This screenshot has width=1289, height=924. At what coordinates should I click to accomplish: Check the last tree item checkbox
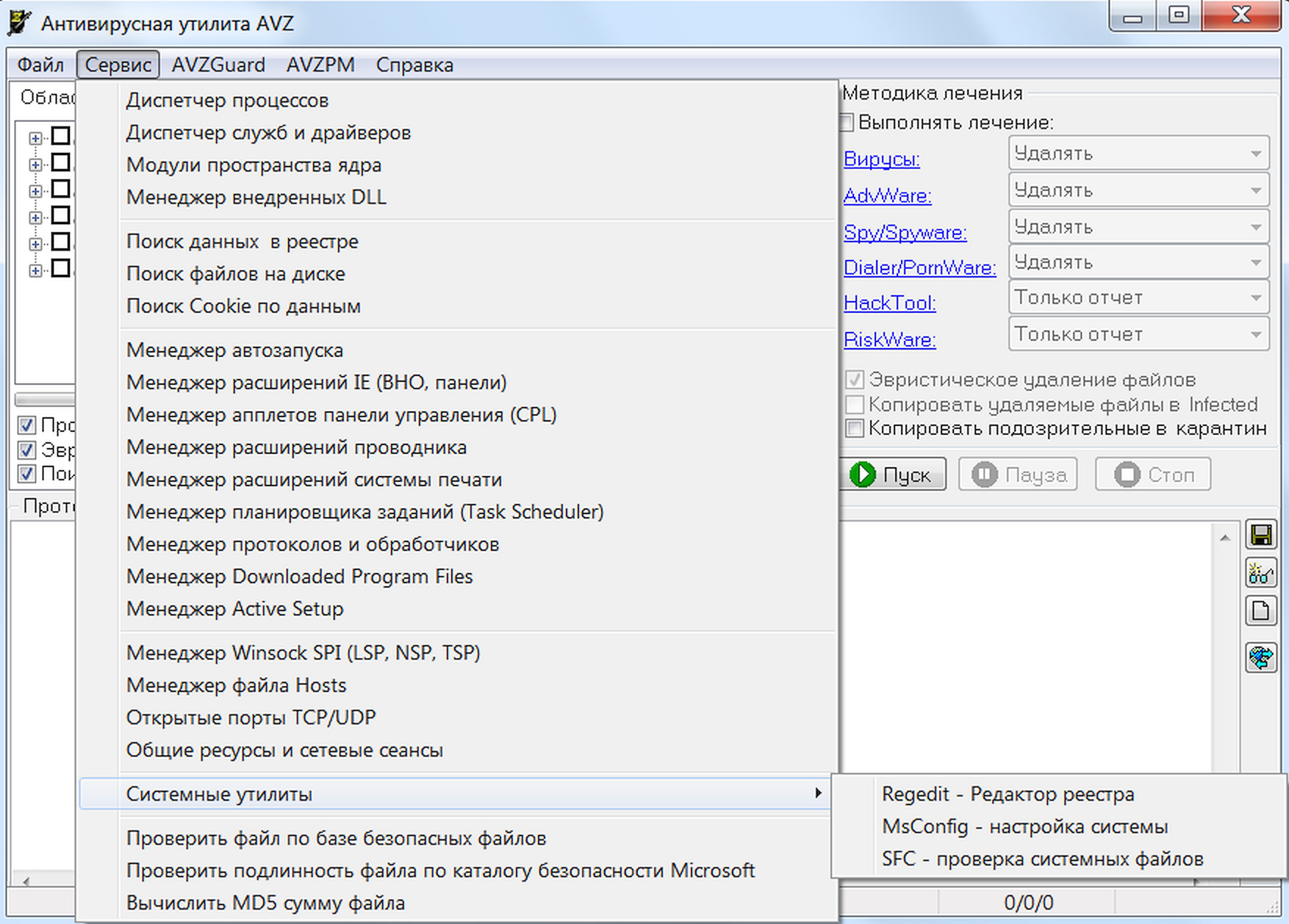pos(61,269)
